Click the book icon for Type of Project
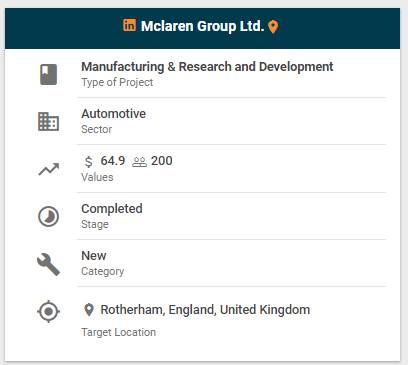Image resolution: width=408 pixels, height=365 pixels. coord(49,75)
